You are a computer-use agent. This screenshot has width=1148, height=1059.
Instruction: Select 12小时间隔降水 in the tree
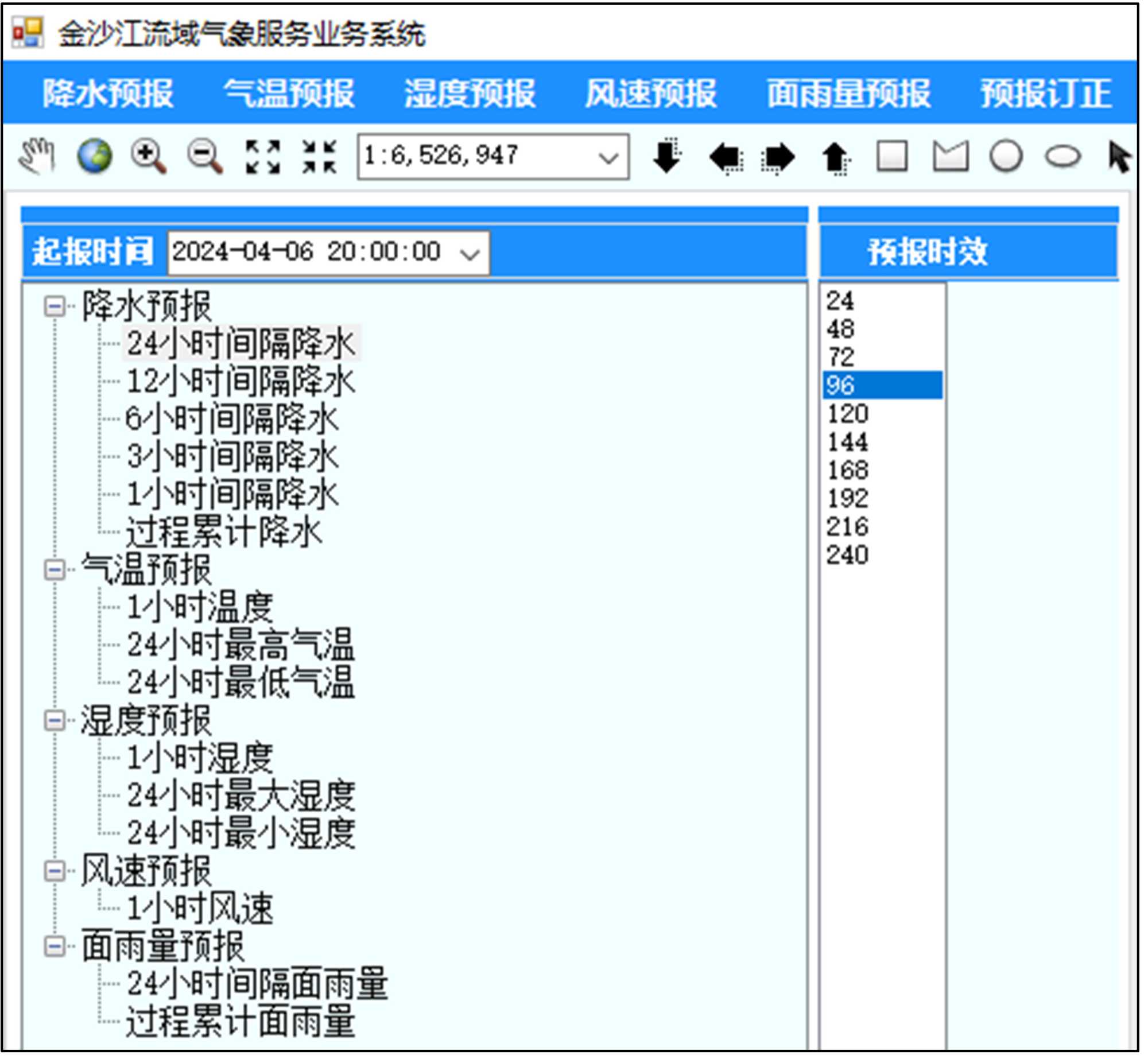pyautogui.click(x=241, y=382)
